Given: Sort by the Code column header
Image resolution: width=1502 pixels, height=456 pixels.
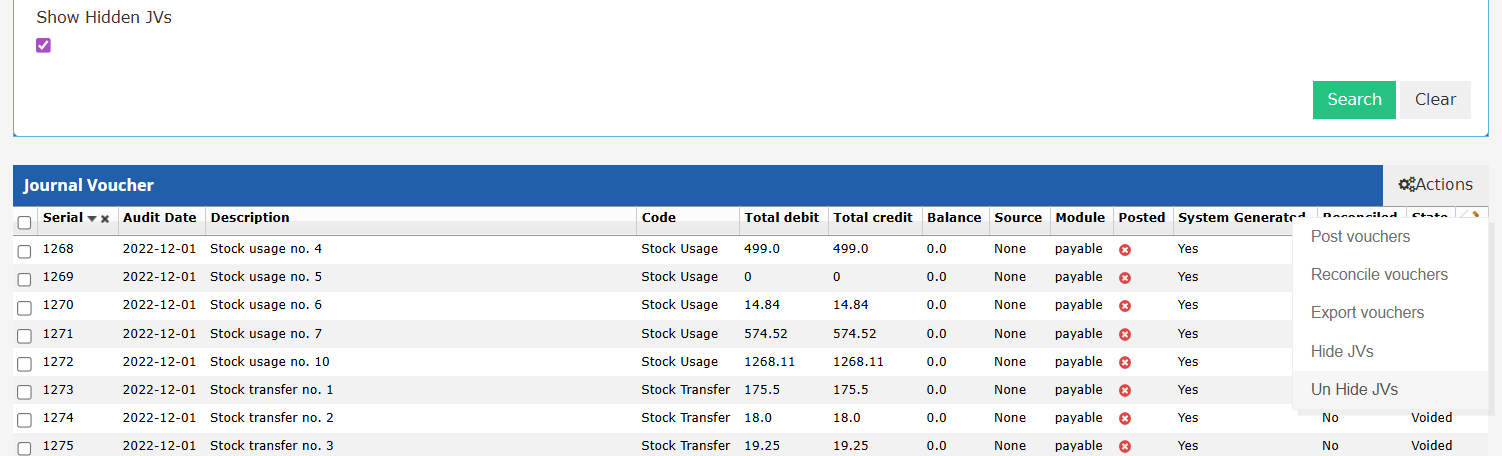Looking at the screenshot, I should pos(659,217).
